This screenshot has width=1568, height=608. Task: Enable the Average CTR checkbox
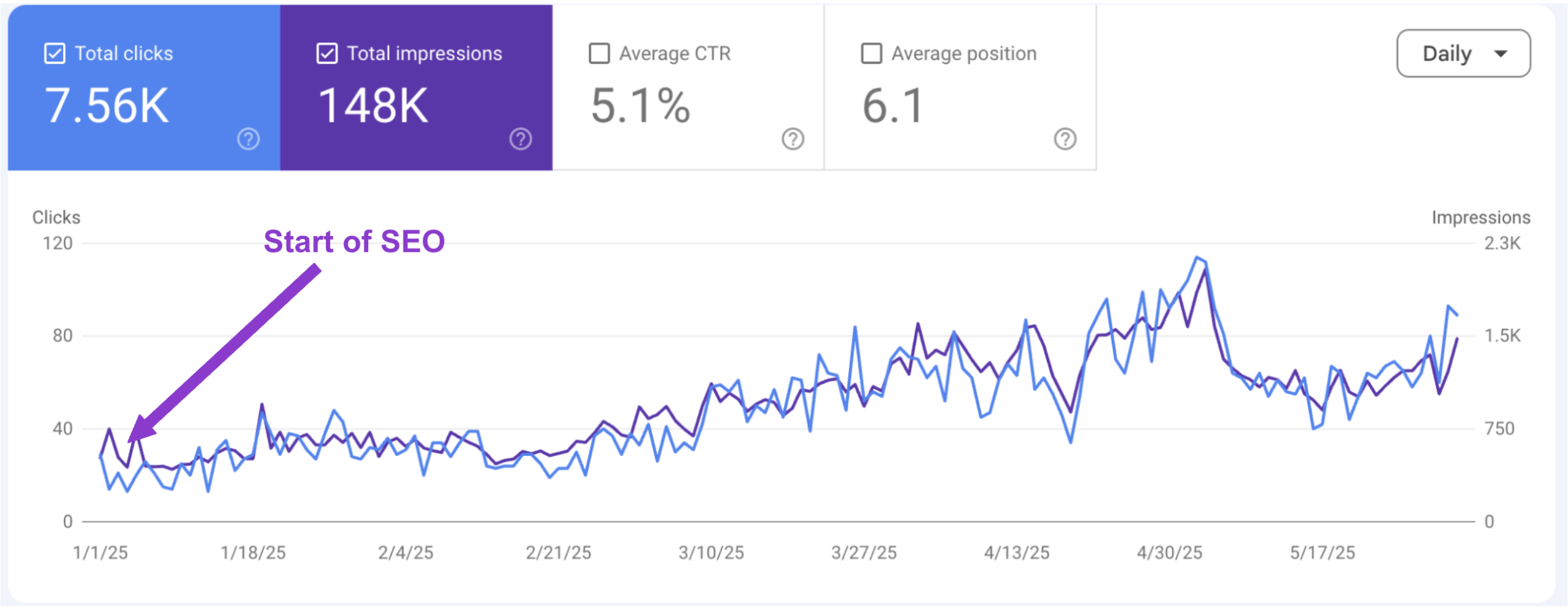(599, 53)
